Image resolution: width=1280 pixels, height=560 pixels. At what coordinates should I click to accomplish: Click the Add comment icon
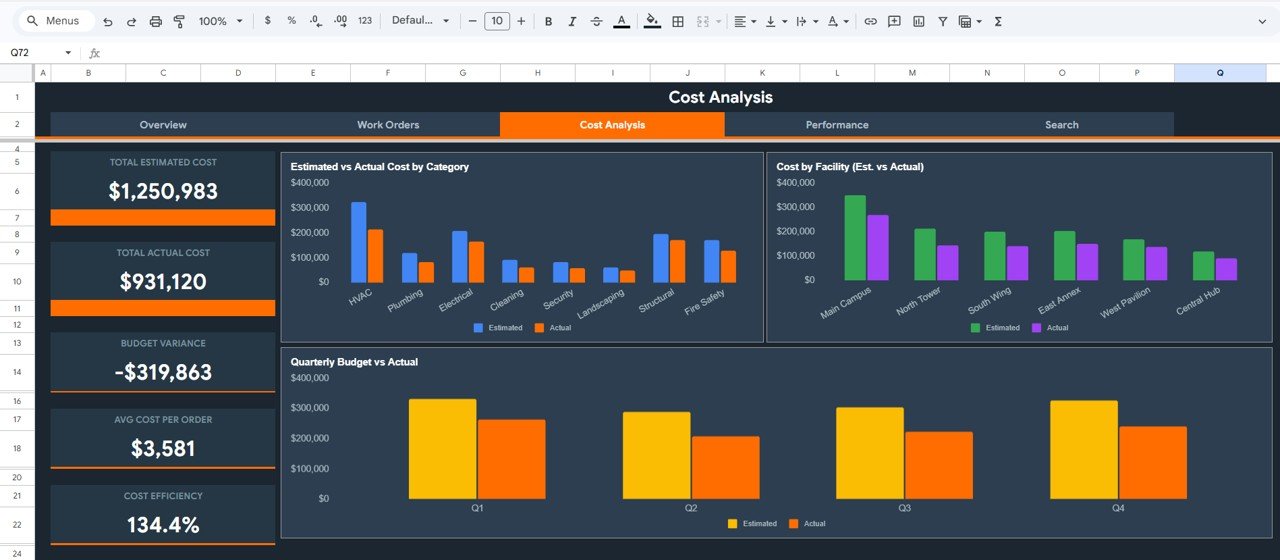(894, 21)
